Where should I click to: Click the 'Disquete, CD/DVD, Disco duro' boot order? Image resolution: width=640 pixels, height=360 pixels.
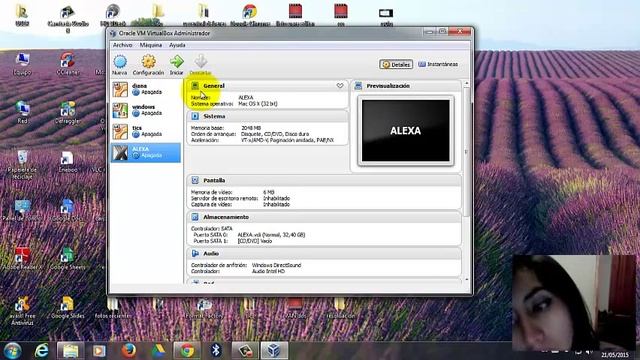(x=275, y=134)
